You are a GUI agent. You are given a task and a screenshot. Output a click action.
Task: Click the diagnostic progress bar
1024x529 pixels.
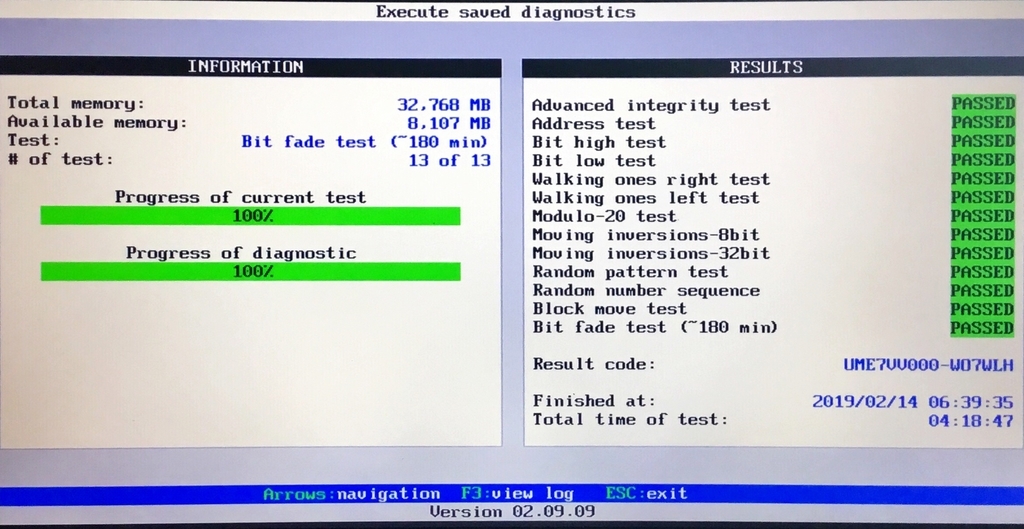coord(250,272)
